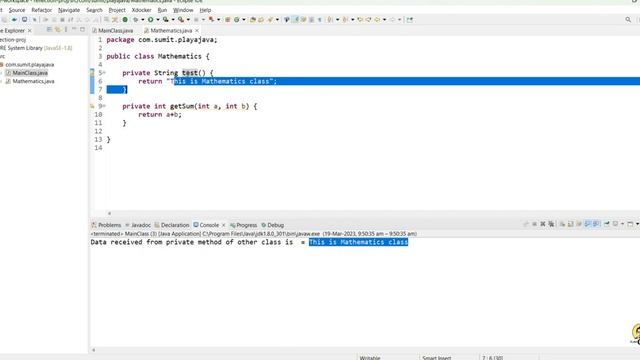The image size is (640, 360).
Task: Open Coverage button dropdown arrow
Action: click(173, 20)
